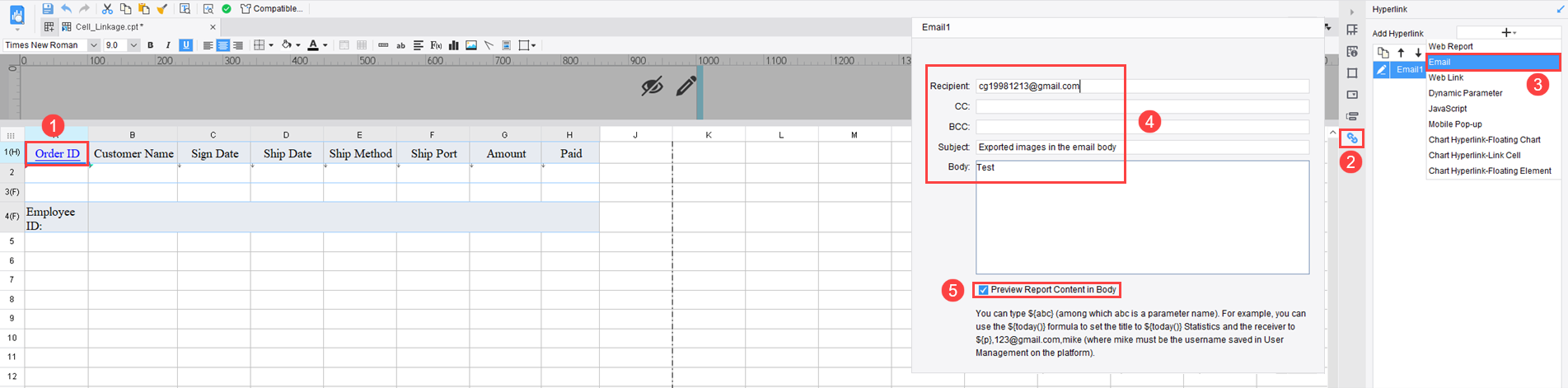Insert a chart using the bar chart icon
The image size is (1568, 388).
(x=453, y=45)
